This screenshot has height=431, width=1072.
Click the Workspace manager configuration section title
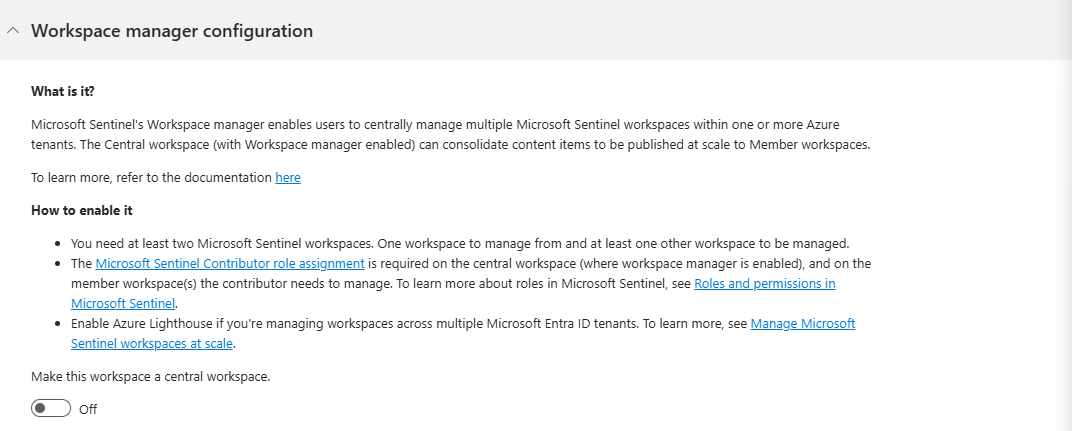tap(172, 31)
